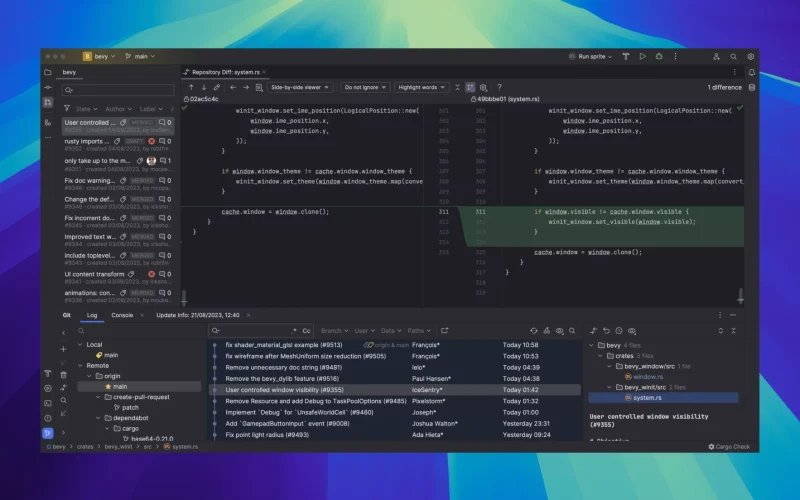Open the Project folder tool window
Image resolution: width=800 pixels, height=500 pixels.
[48, 72]
